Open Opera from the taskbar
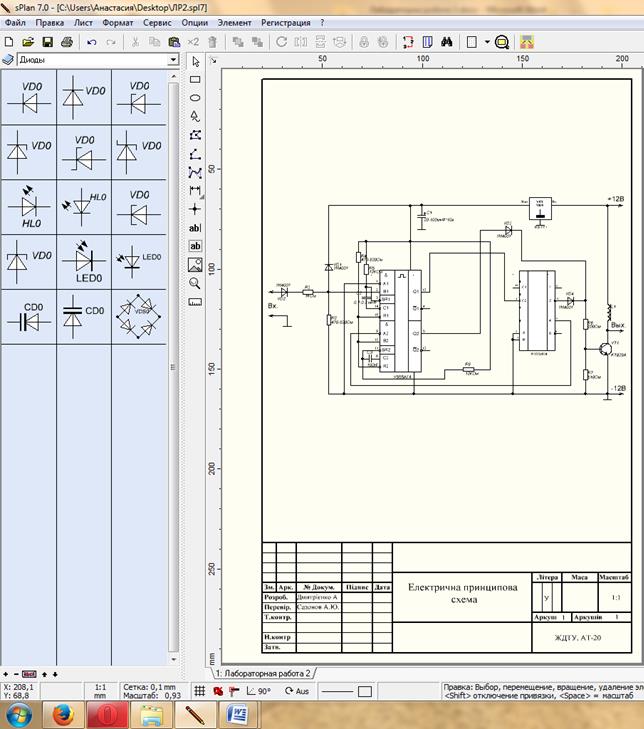Viewport: 644px width, 729px height. point(107,715)
